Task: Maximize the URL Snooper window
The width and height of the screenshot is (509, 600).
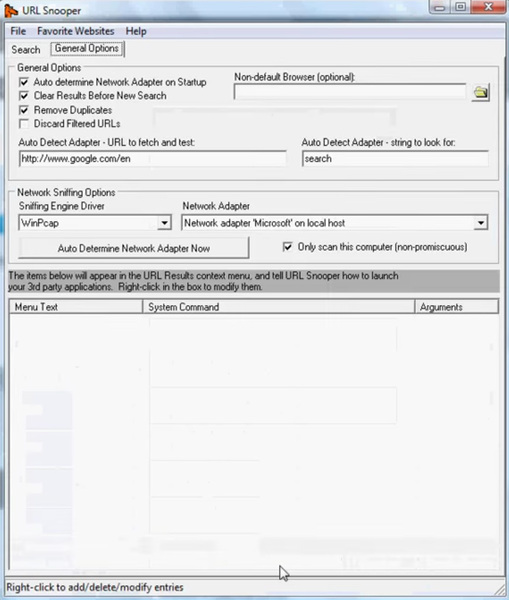Action: pos(461,7)
